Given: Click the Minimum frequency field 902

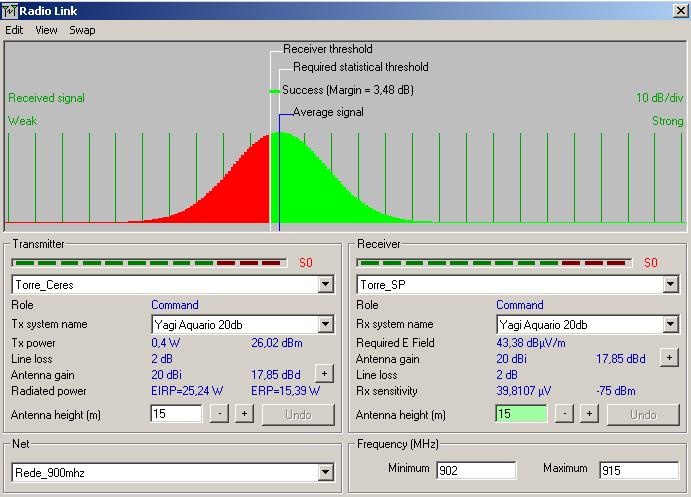Looking at the screenshot, I should coord(476,471).
